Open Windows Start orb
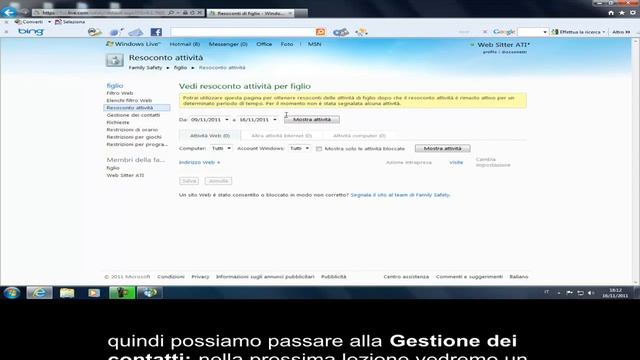The height and width of the screenshot is (360, 640). click(11, 293)
